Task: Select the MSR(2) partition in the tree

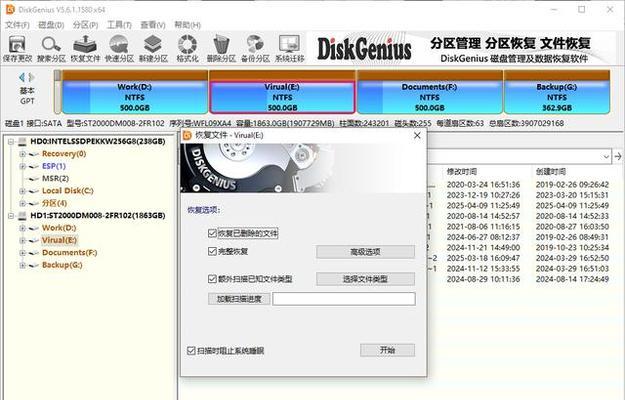Action: [x=55, y=178]
